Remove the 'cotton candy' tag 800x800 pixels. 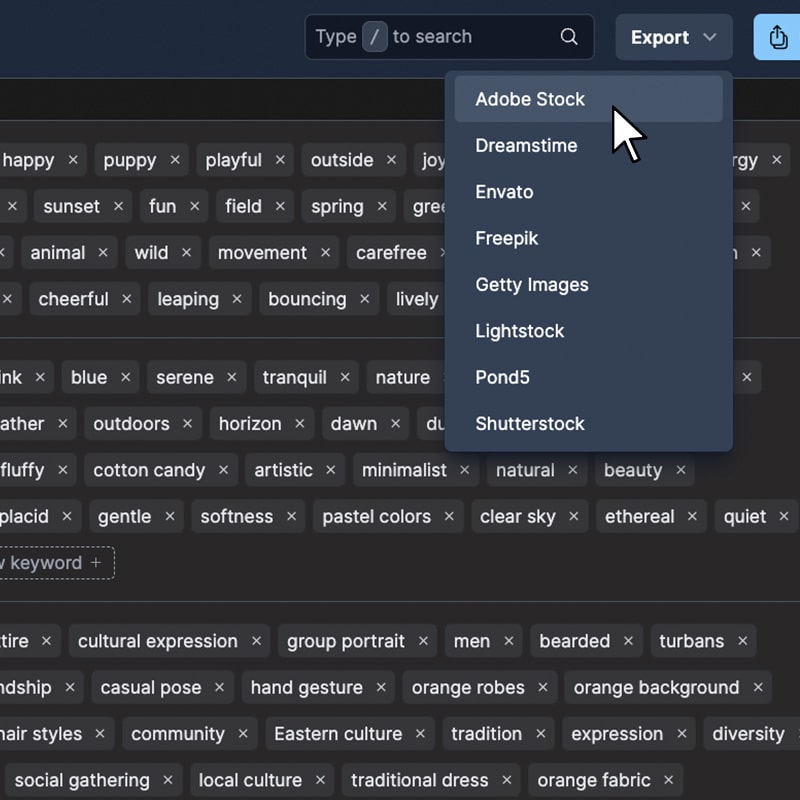pos(223,470)
